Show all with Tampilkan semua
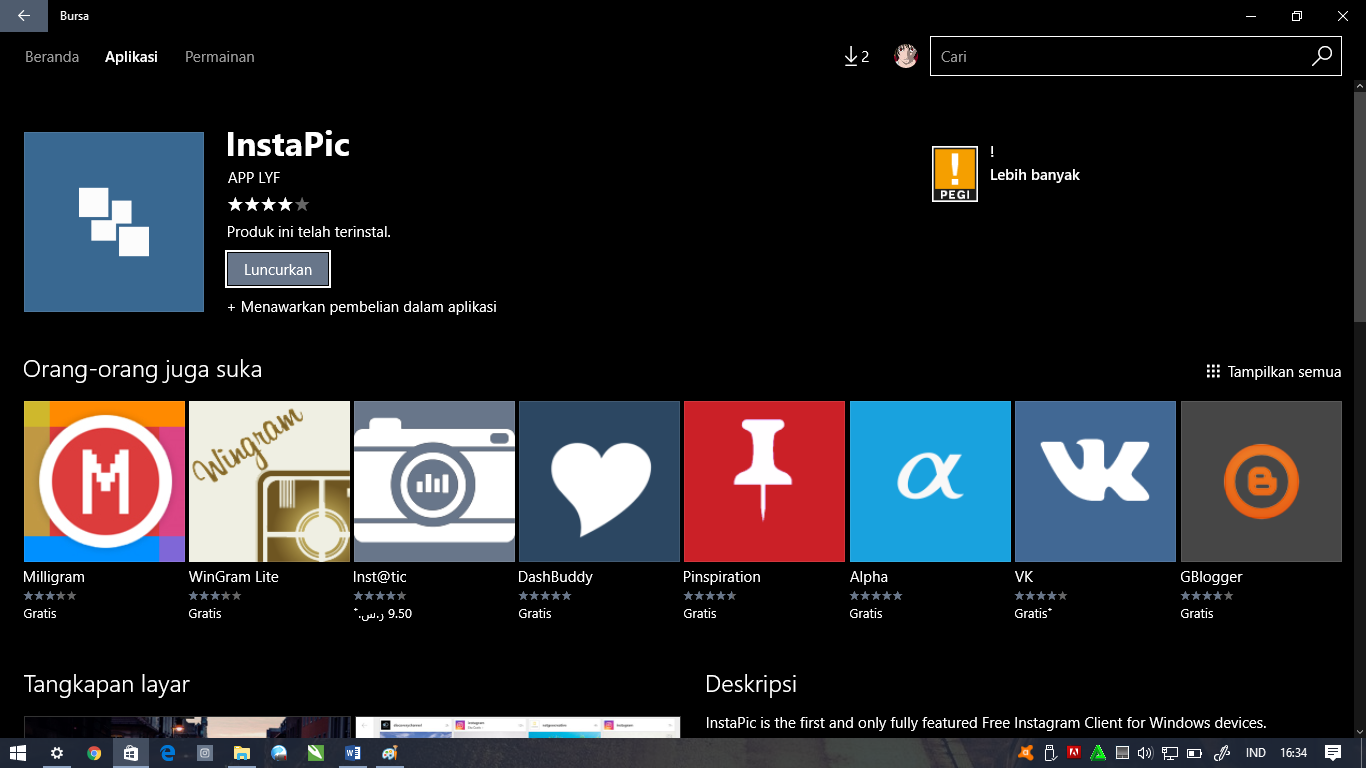Image resolution: width=1366 pixels, height=768 pixels. coord(1273,372)
